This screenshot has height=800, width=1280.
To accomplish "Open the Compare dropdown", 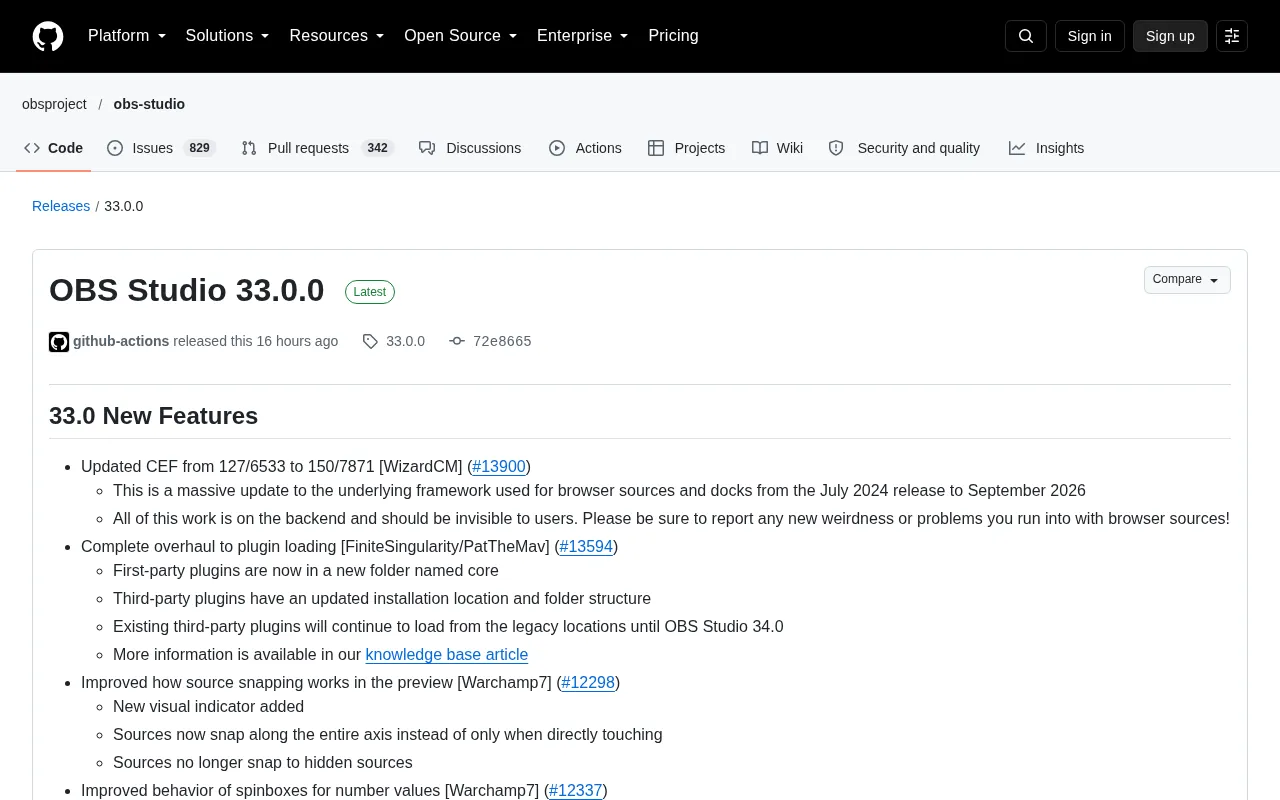I will (x=1187, y=280).
